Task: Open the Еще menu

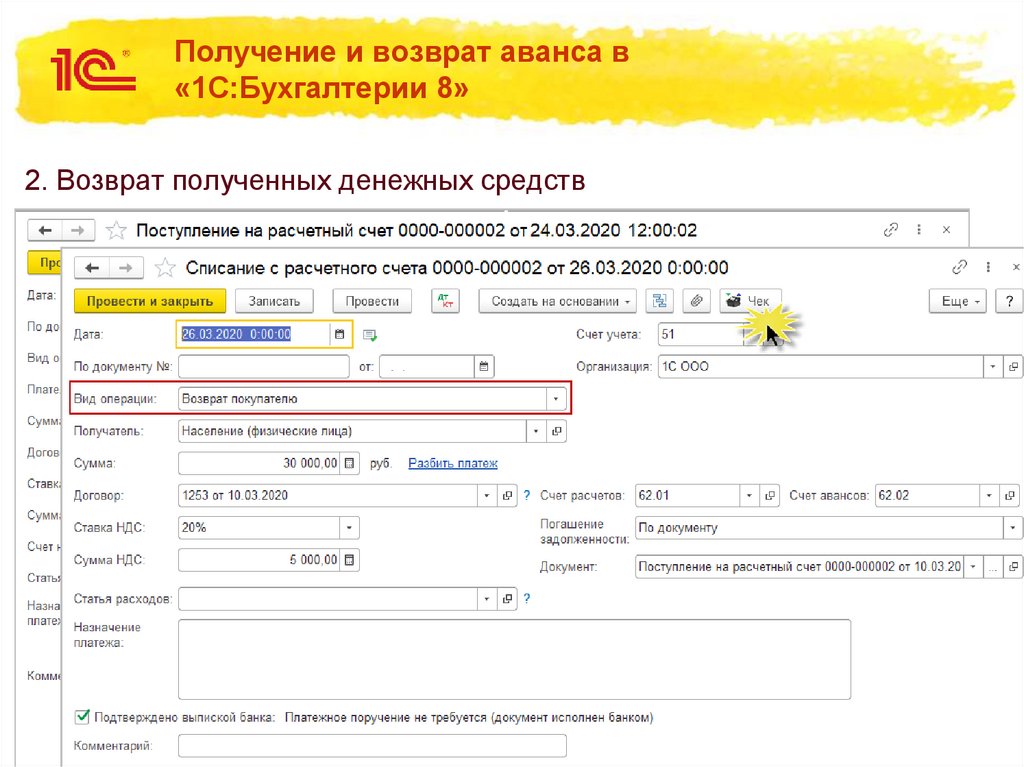Action: [x=957, y=301]
